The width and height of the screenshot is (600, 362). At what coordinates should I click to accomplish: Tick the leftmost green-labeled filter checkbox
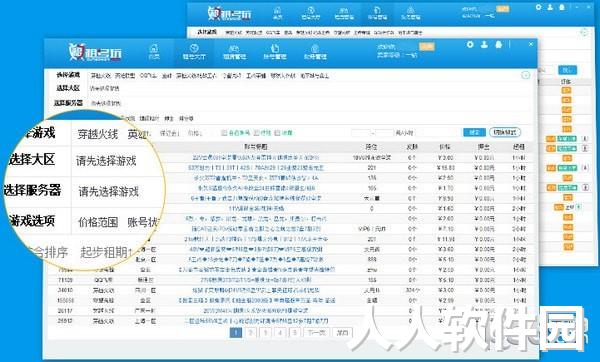224,133
